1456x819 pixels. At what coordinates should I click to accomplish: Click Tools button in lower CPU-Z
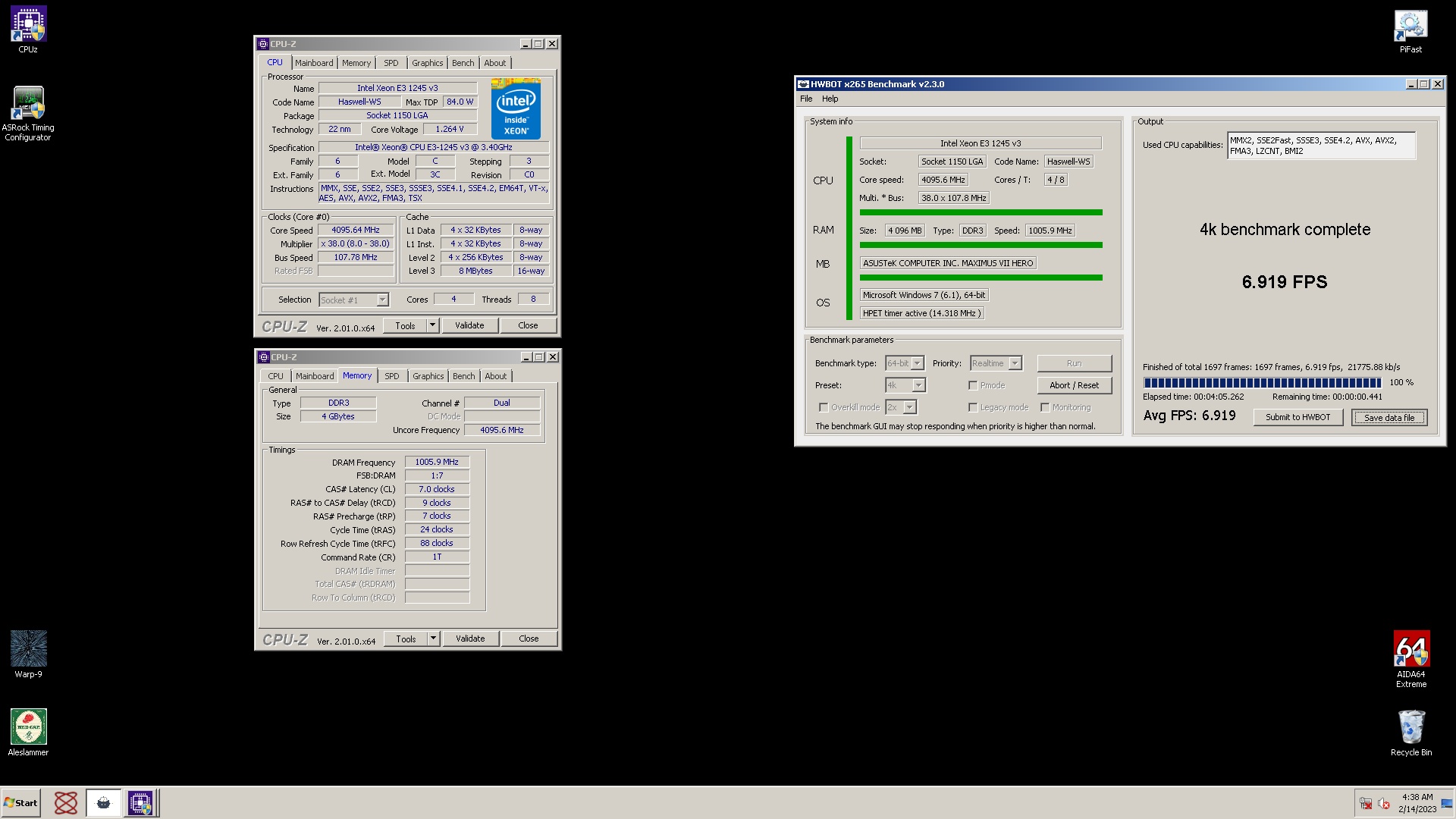tap(406, 639)
